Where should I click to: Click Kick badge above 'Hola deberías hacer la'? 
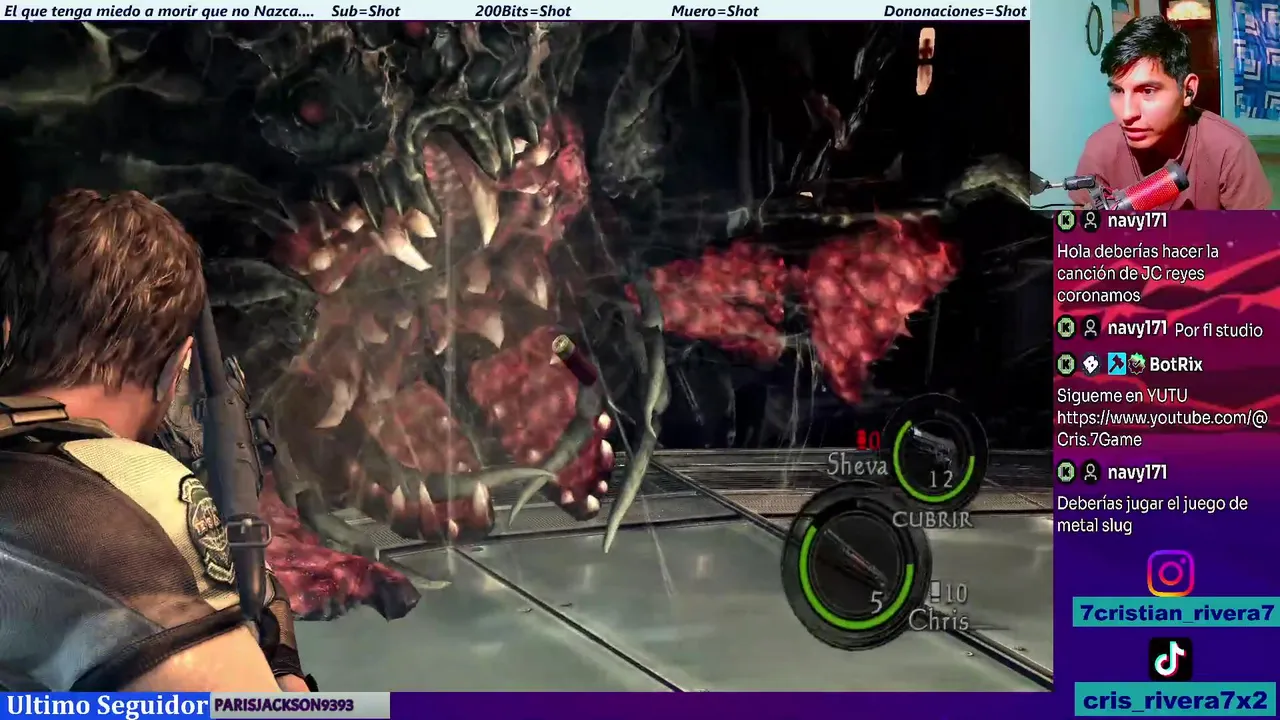(1066, 220)
